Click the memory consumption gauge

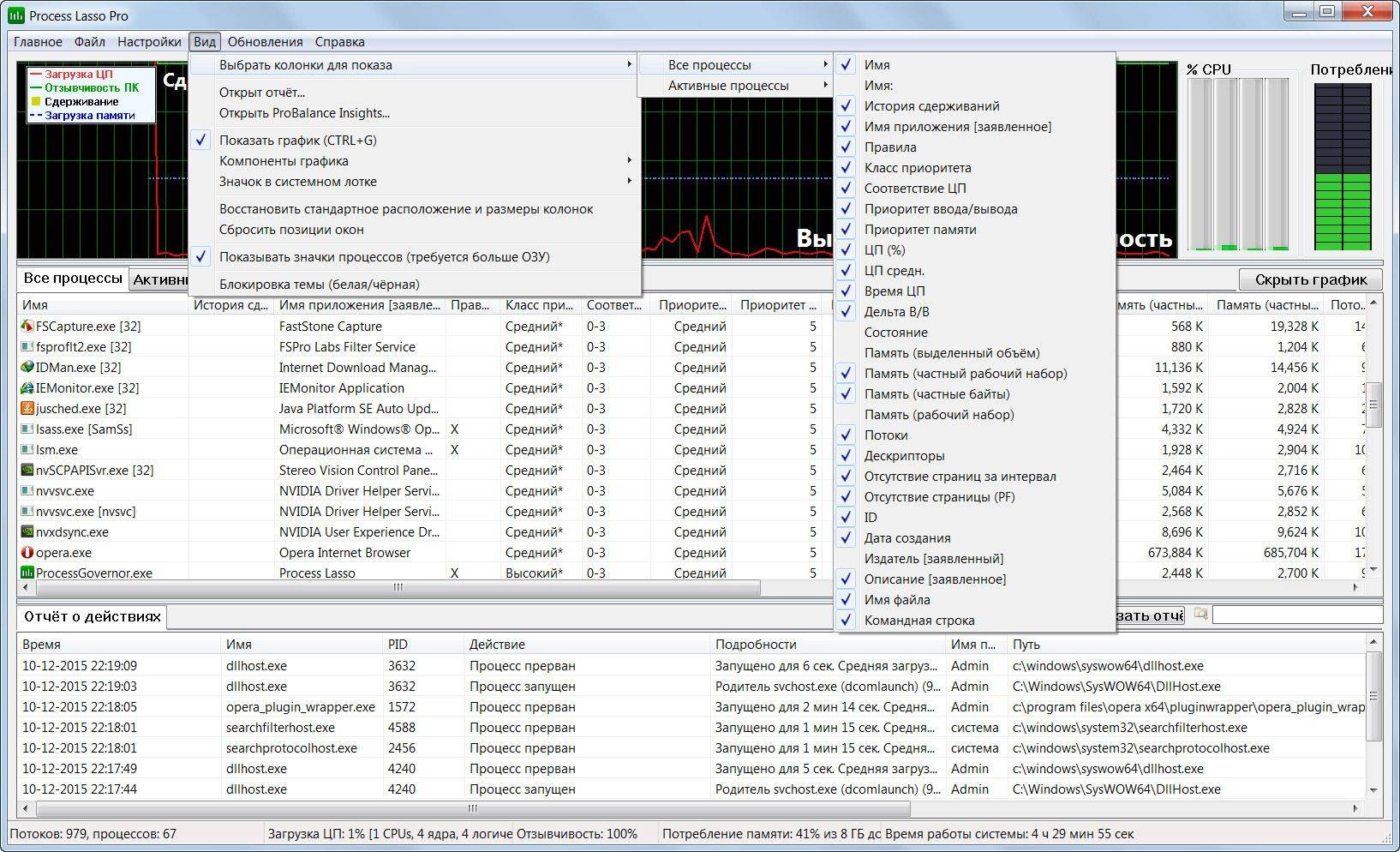point(1343,166)
